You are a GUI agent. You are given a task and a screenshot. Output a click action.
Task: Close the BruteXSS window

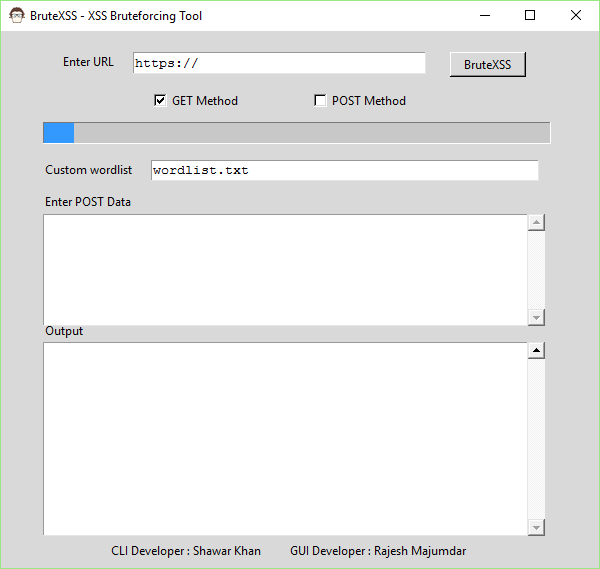576,16
